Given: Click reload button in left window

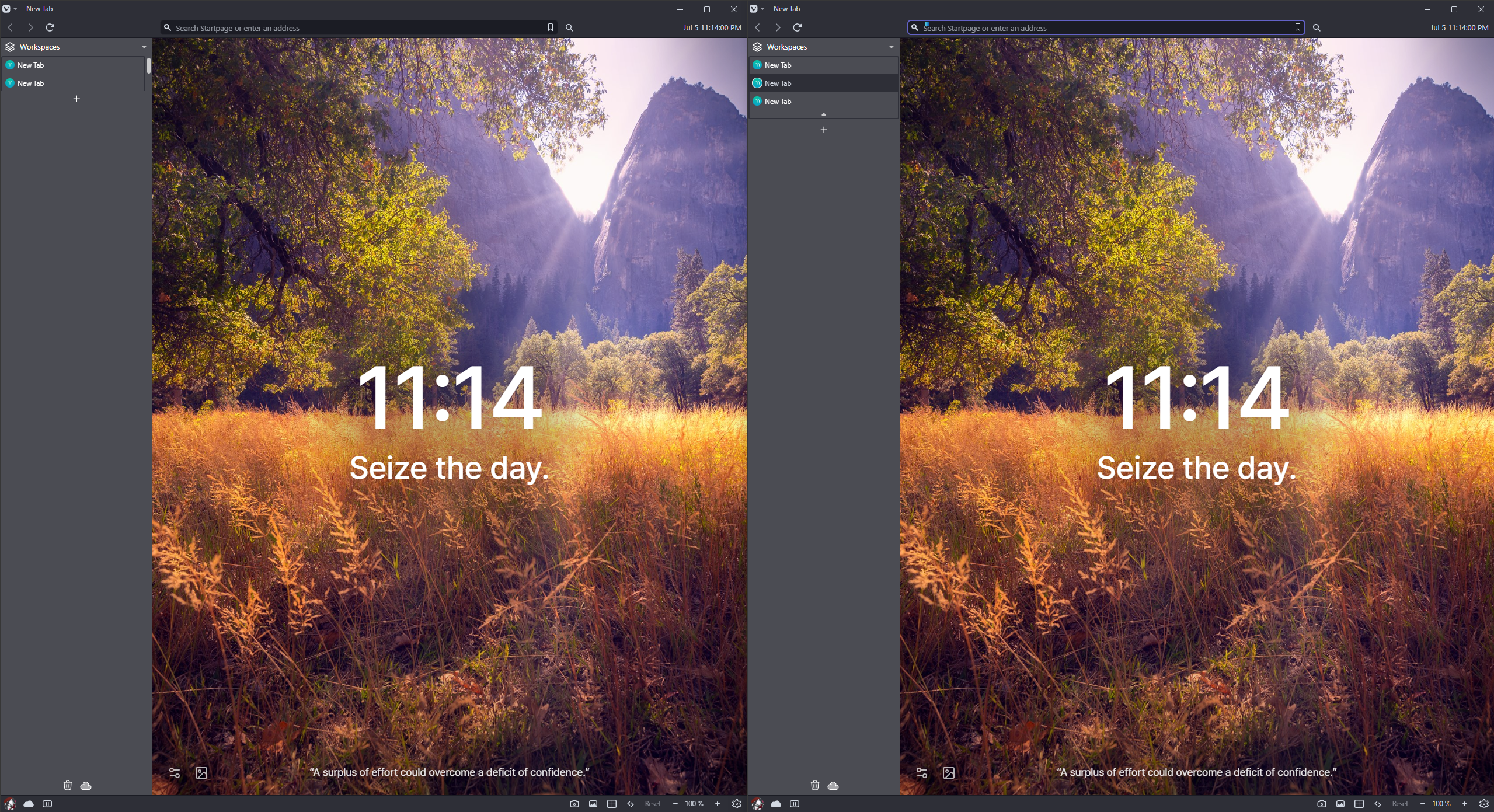Looking at the screenshot, I should 50,27.
